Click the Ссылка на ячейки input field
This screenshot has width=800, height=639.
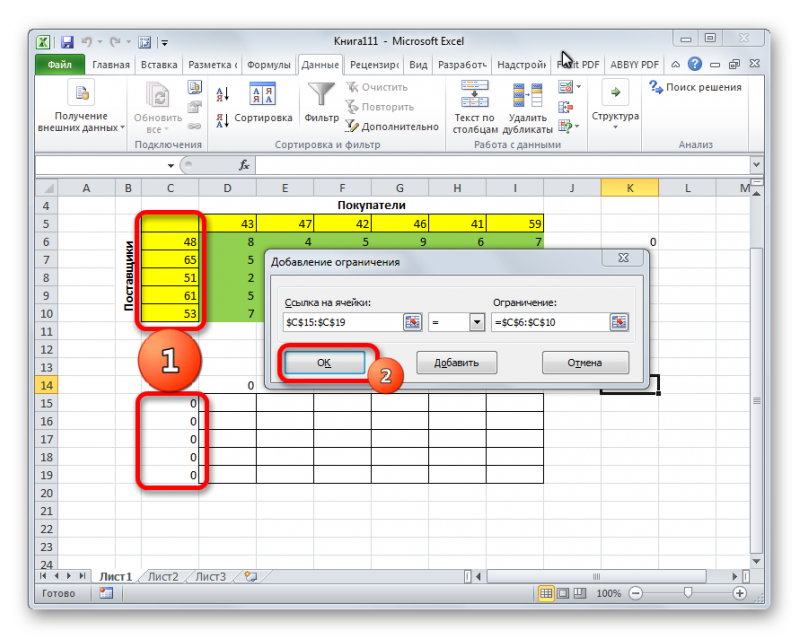[x=343, y=322]
